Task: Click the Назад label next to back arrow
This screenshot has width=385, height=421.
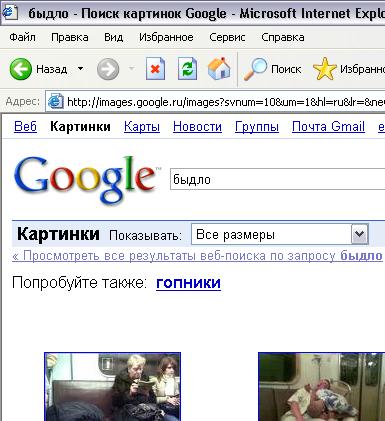Action: [52, 69]
